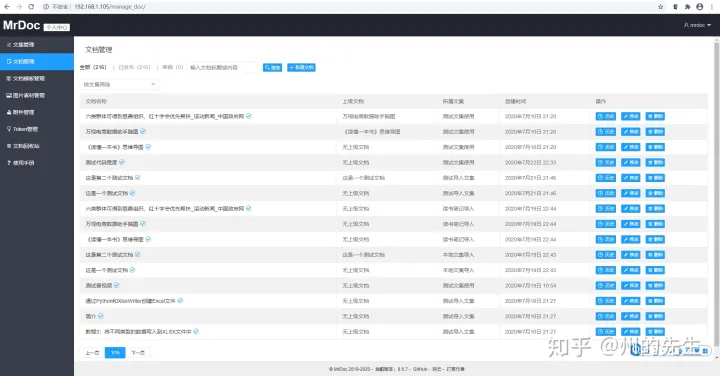Show the 全部 (216) documents tab
This screenshot has width=720, height=376.
pyautogui.click(x=93, y=67)
